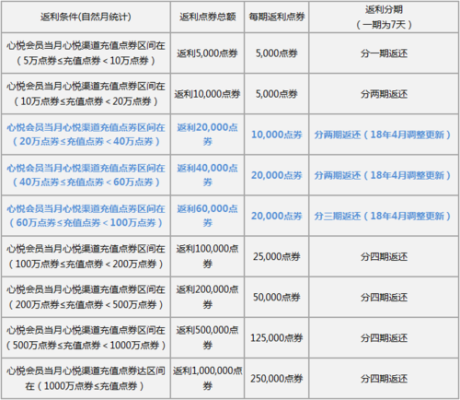460x400 pixels.
Task: Click 分四期返还 in the 50,000点券 row
Action: (x=384, y=297)
